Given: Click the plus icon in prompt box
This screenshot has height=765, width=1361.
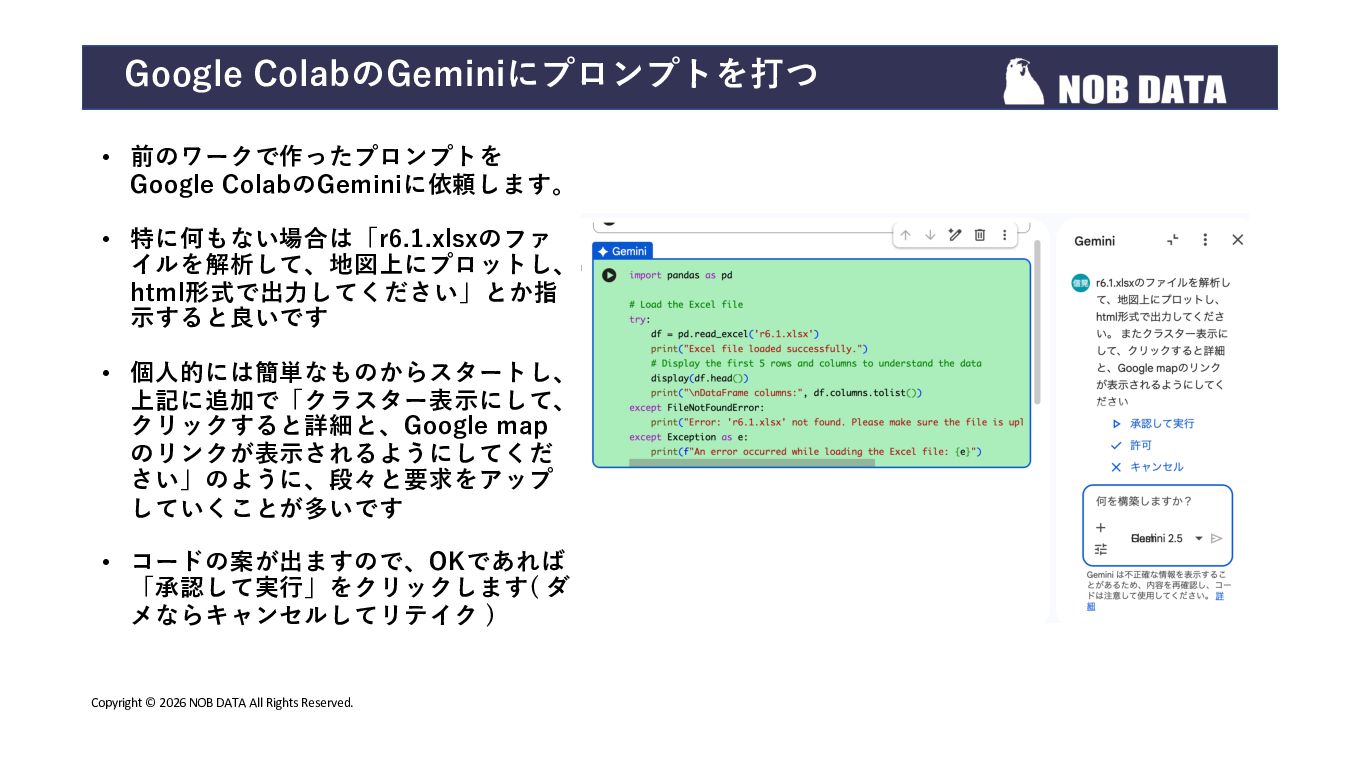Looking at the screenshot, I should pyautogui.click(x=1101, y=527).
